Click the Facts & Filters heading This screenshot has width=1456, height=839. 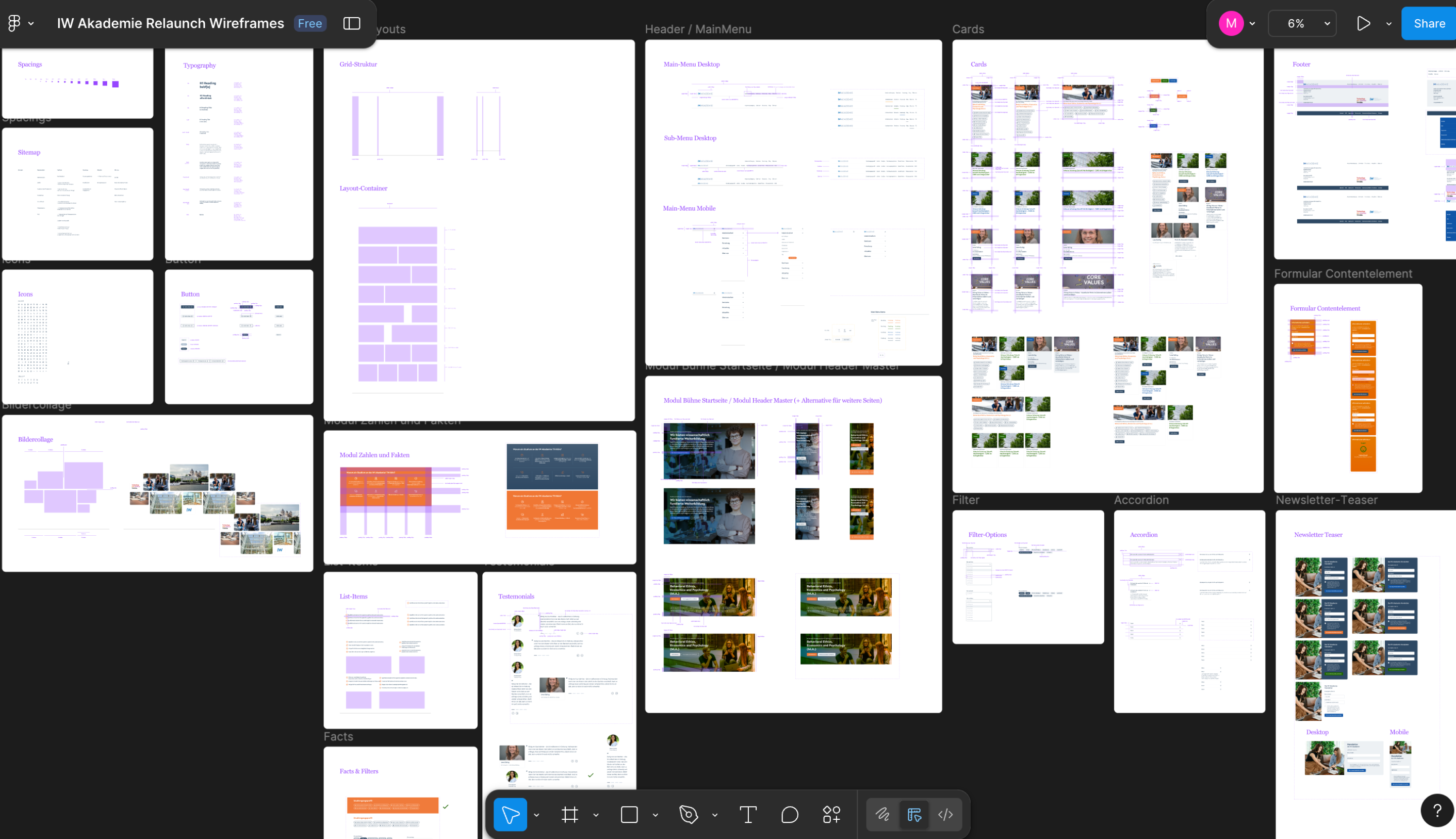(358, 770)
